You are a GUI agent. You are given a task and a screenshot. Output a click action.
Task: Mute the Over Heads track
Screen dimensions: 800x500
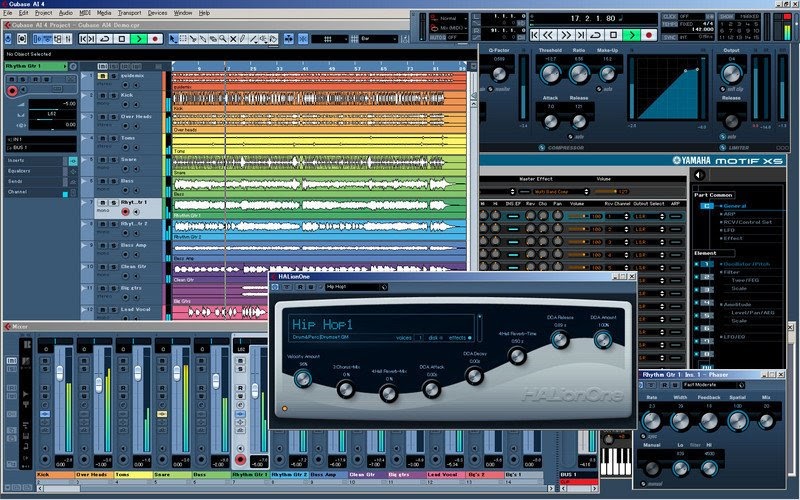(103, 117)
